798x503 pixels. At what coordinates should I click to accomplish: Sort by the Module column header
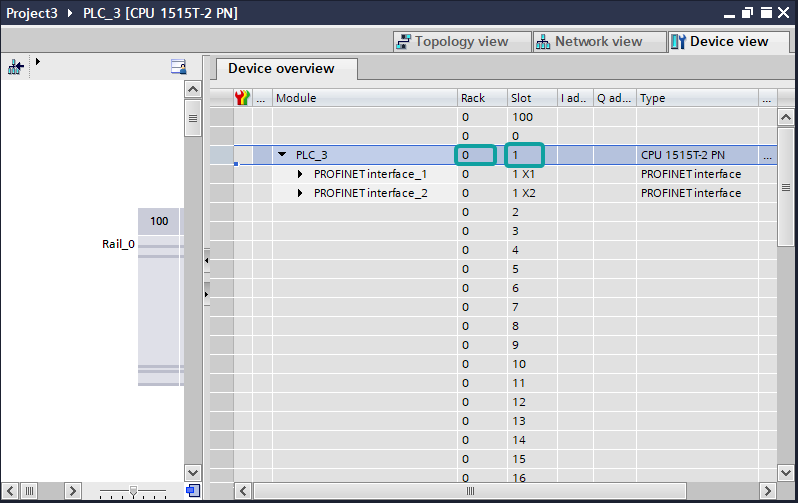[x=364, y=98]
